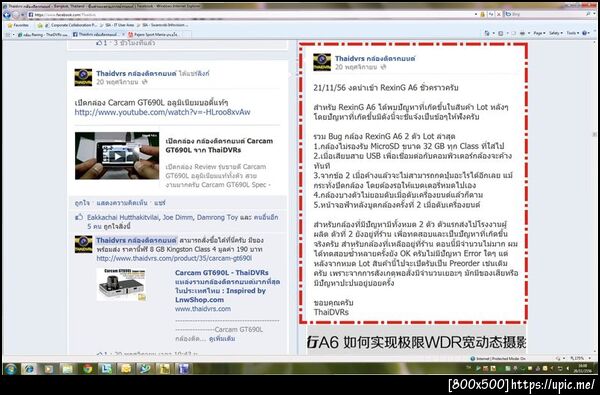Click ดูเพิ่มเติม (See more) in the comment
This screenshot has height=395, width=600.
pyautogui.click(x=222, y=339)
